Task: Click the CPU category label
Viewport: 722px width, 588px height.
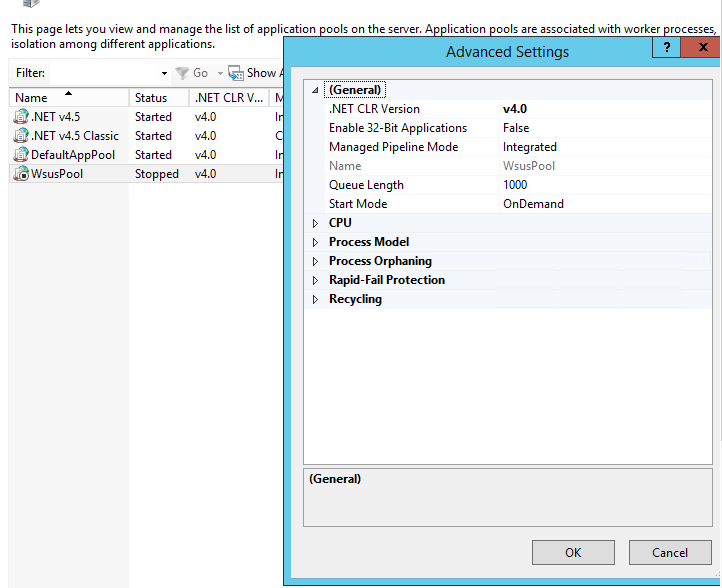Action: 340,223
